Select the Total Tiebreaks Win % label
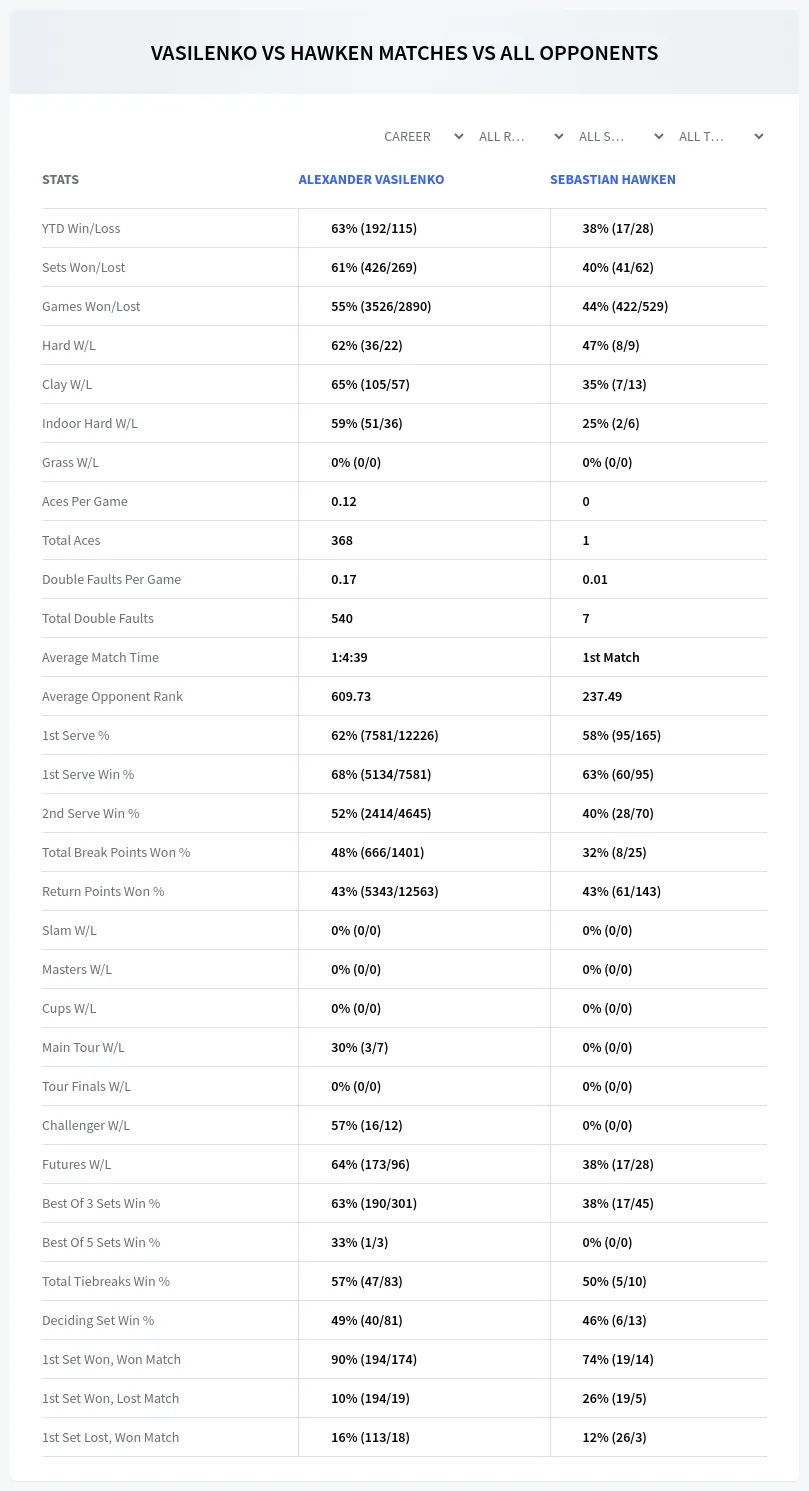 106,1281
